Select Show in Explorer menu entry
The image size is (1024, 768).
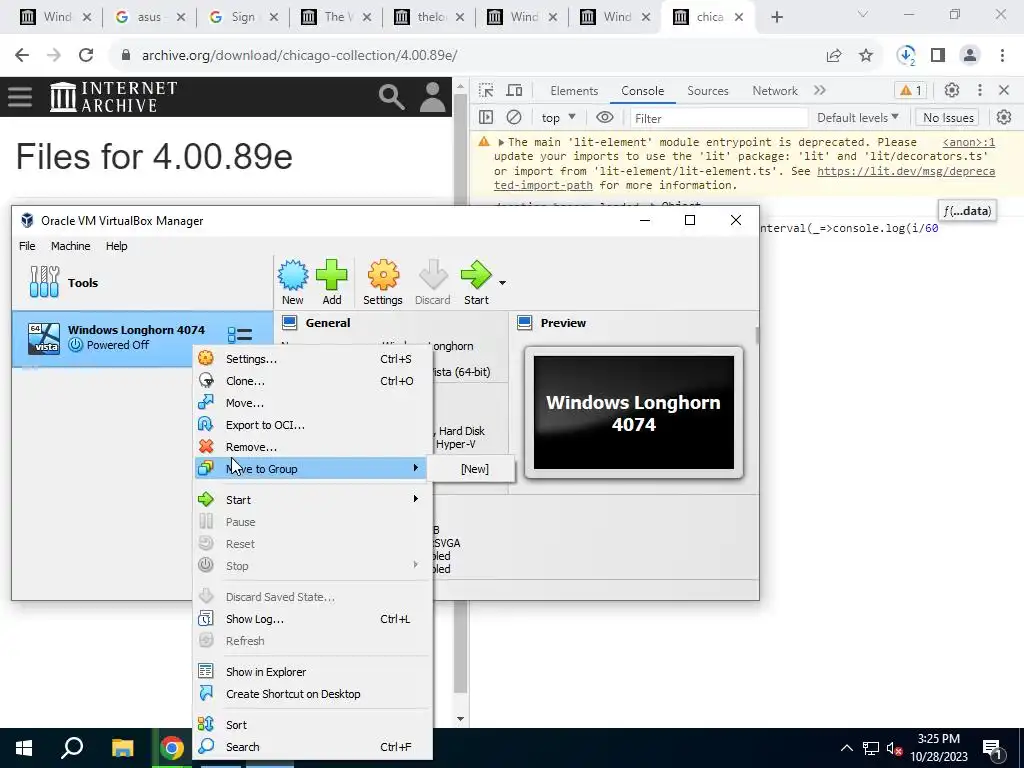(x=313, y=672)
